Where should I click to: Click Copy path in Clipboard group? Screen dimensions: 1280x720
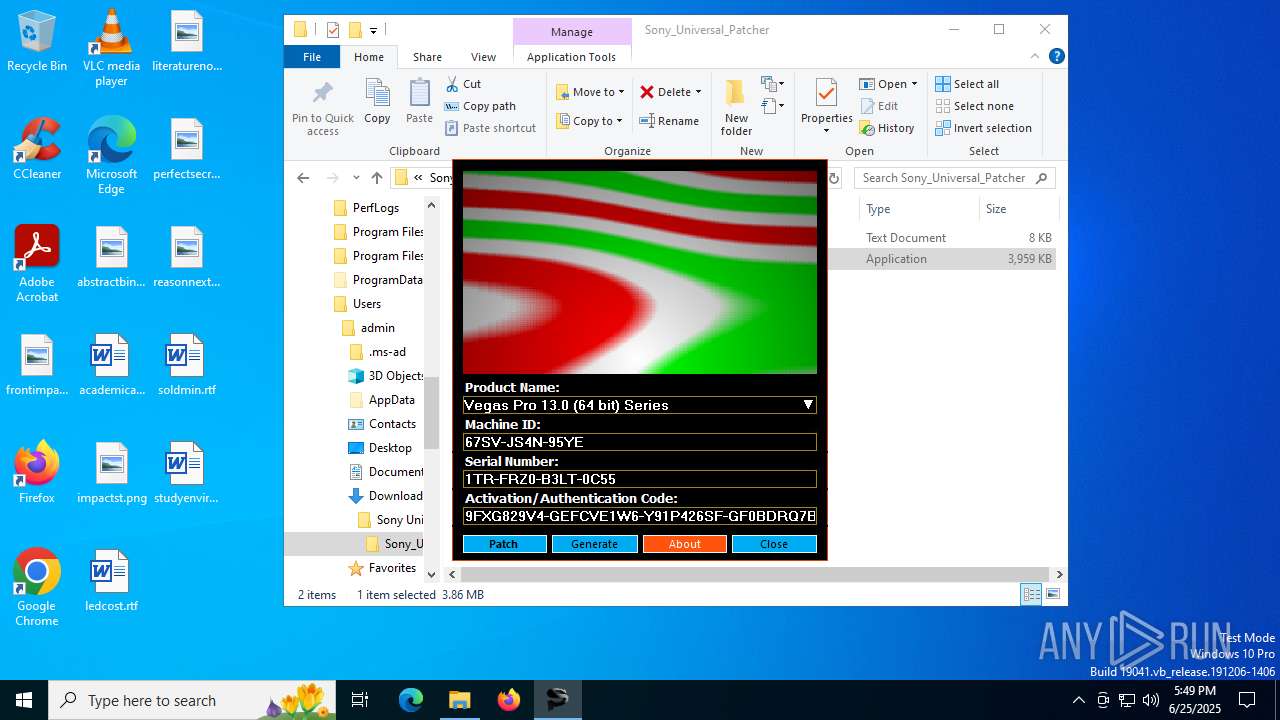coord(480,106)
